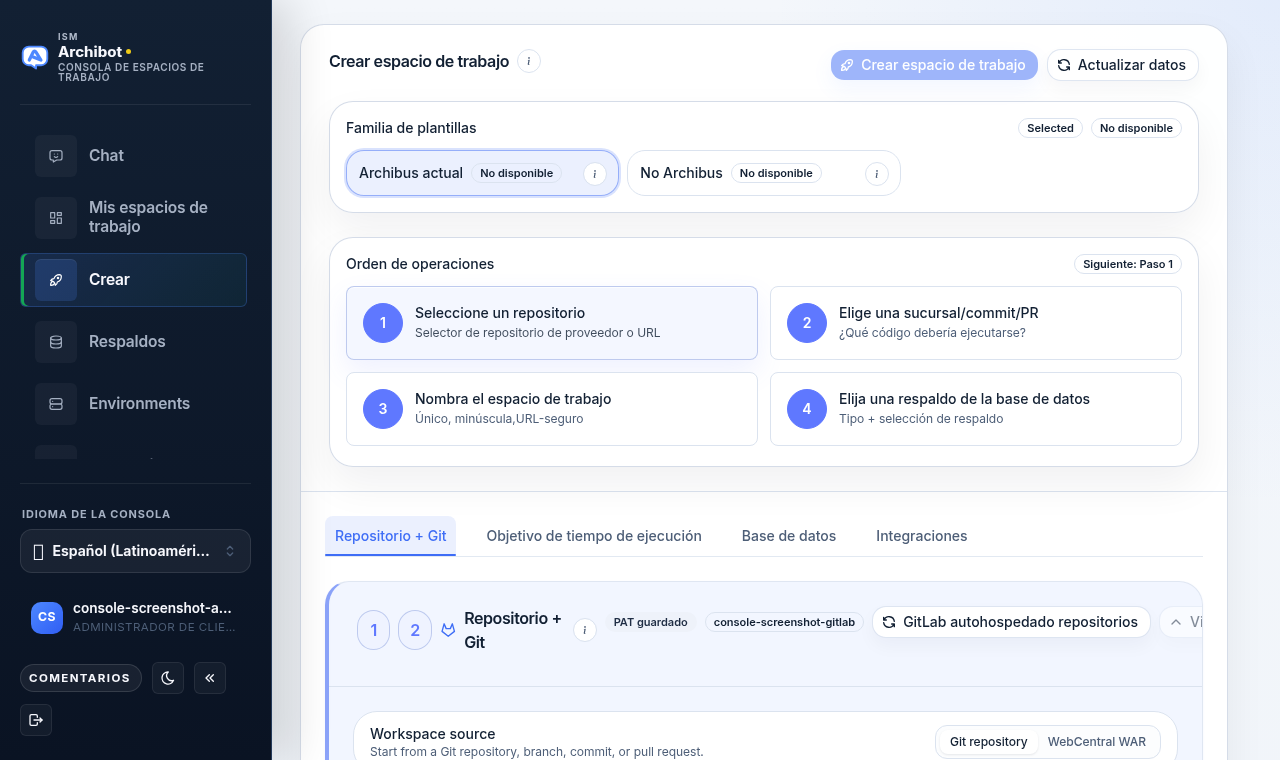Switch to Integraciones tab
The image size is (1280, 760).
tap(922, 536)
